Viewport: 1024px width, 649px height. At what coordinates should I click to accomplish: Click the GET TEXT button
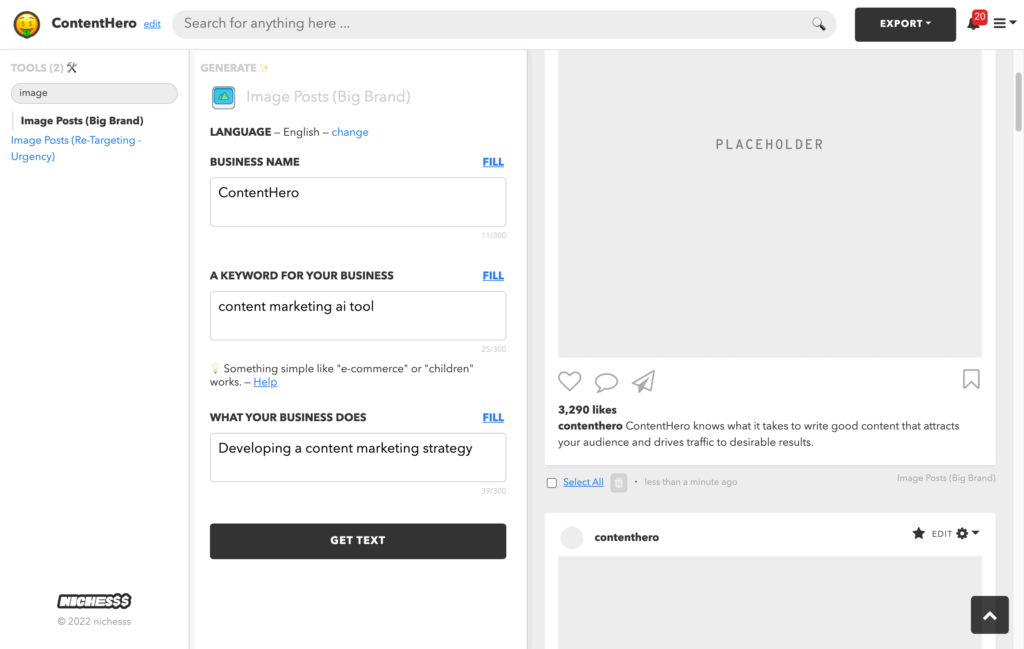(358, 541)
